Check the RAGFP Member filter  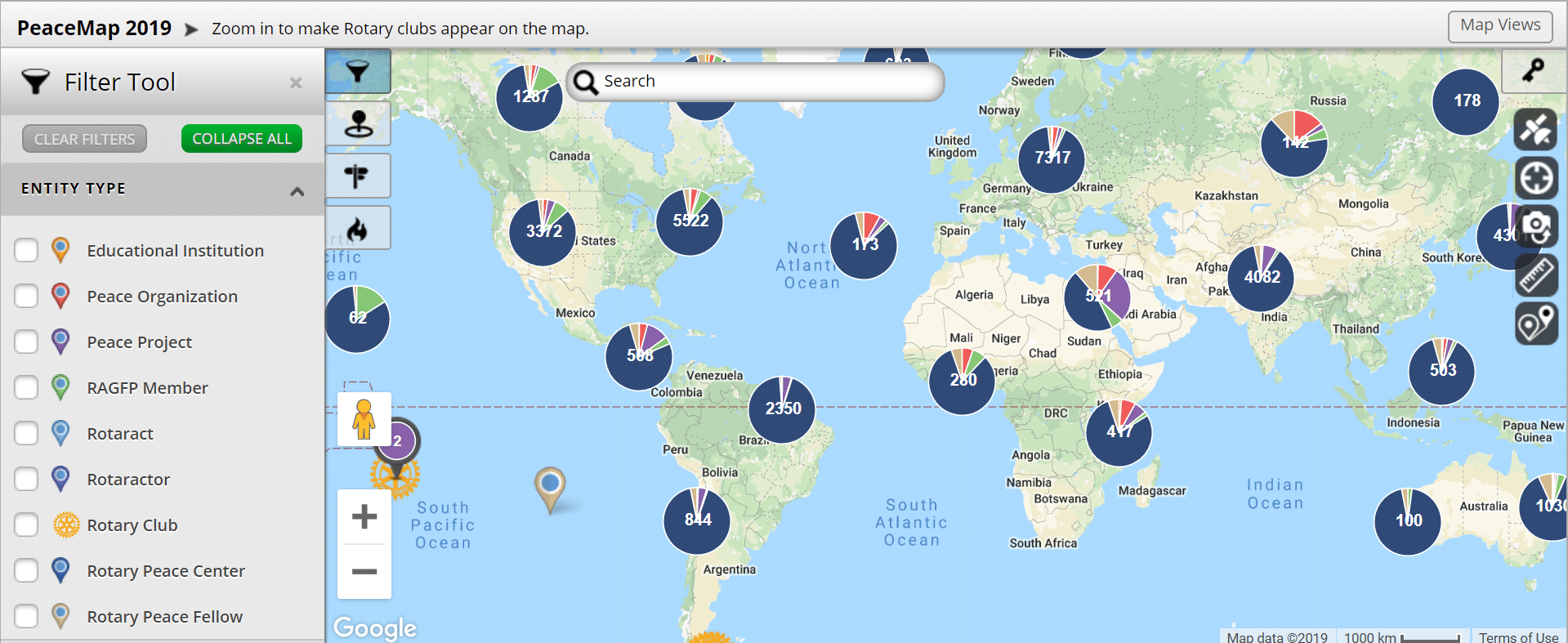(x=27, y=388)
